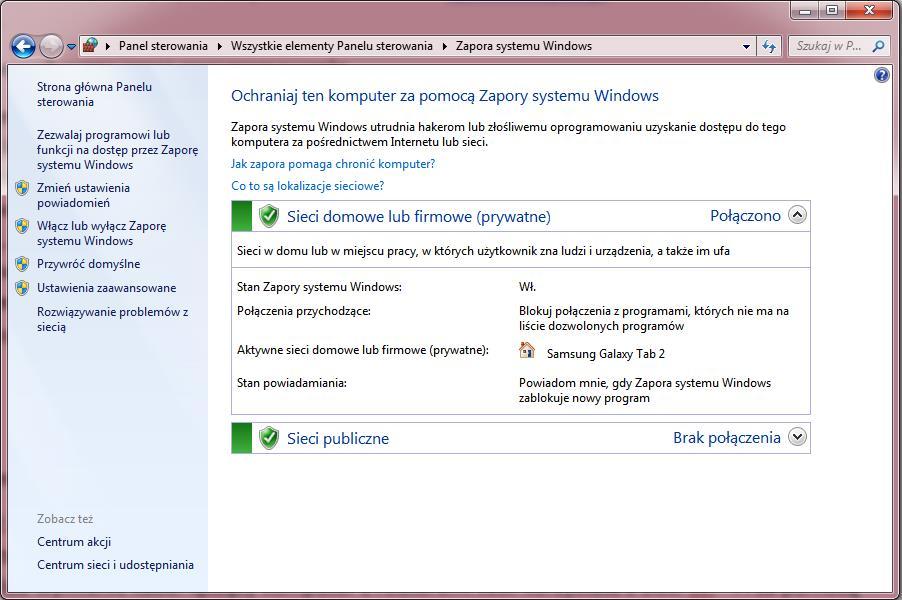Click the Połączono status text
902x600 pixels.
click(746, 216)
